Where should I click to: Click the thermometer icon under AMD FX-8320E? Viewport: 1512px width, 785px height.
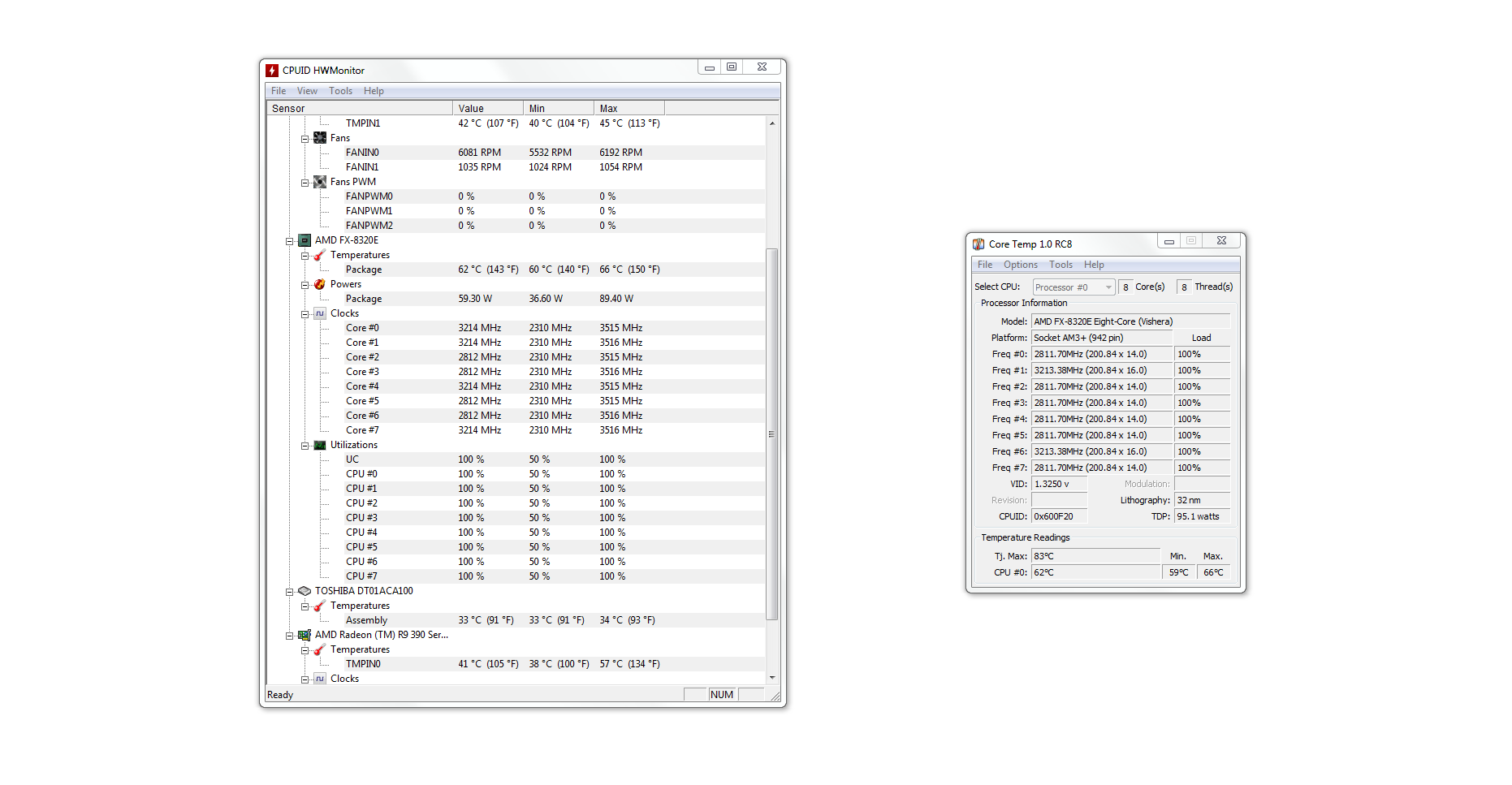[320, 255]
